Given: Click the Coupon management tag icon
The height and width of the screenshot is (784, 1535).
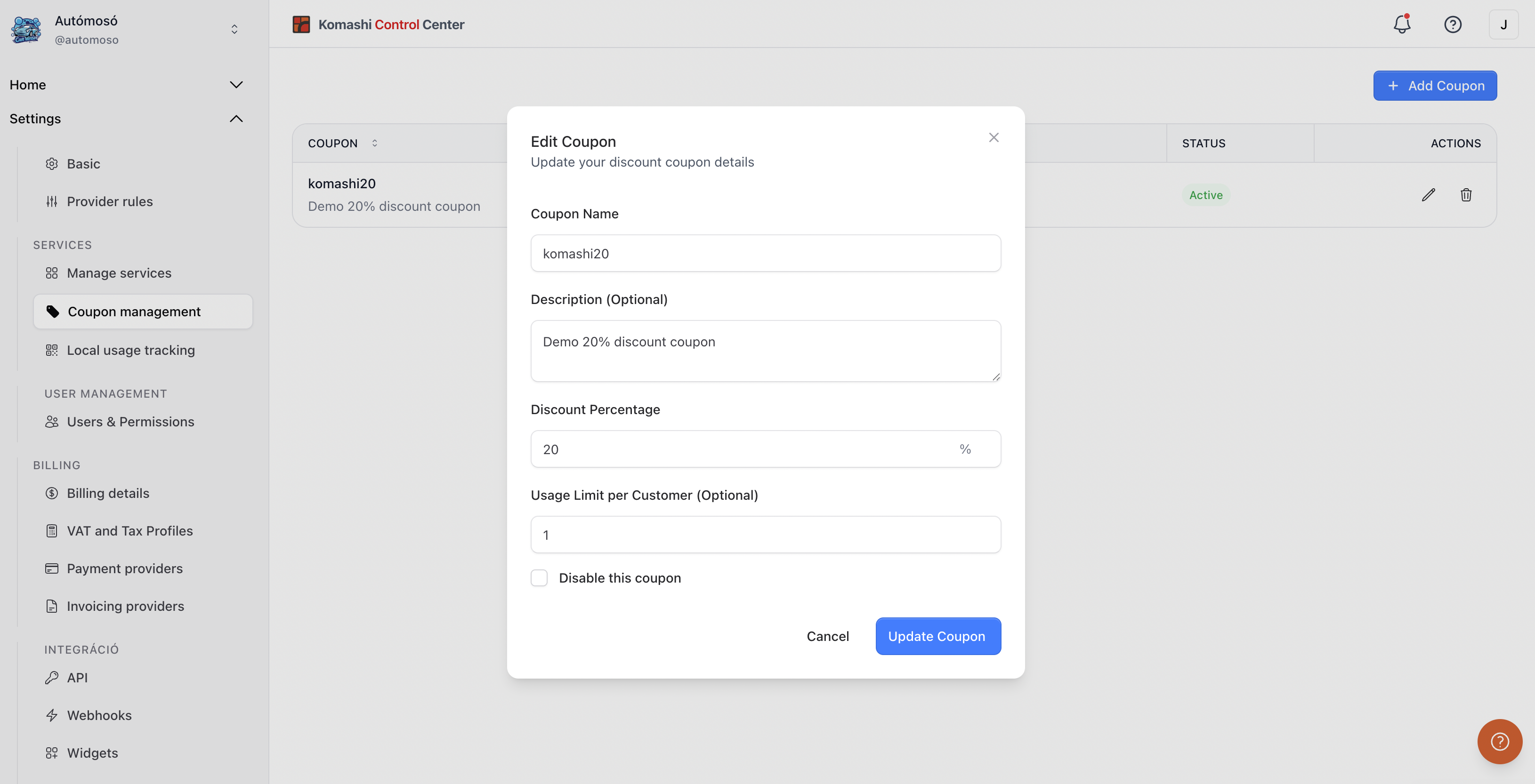Looking at the screenshot, I should (53, 312).
